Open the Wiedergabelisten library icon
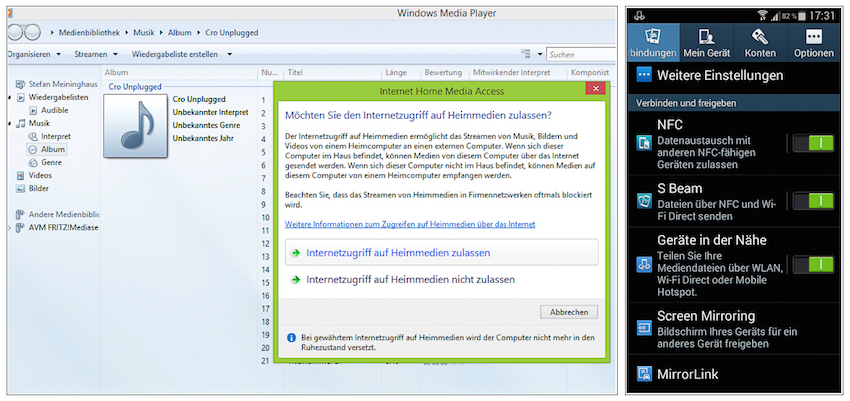 point(21,98)
